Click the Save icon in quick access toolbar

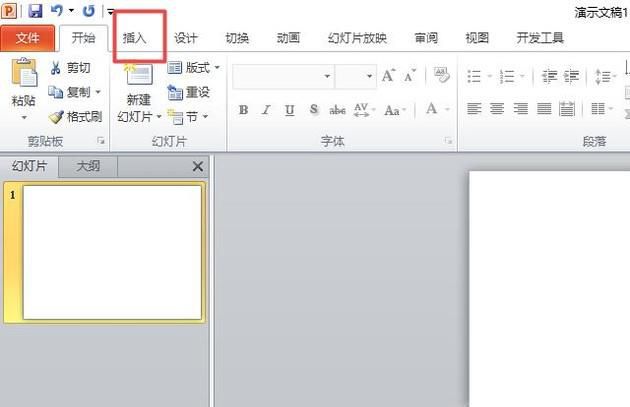pyautogui.click(x=35, y=11)
